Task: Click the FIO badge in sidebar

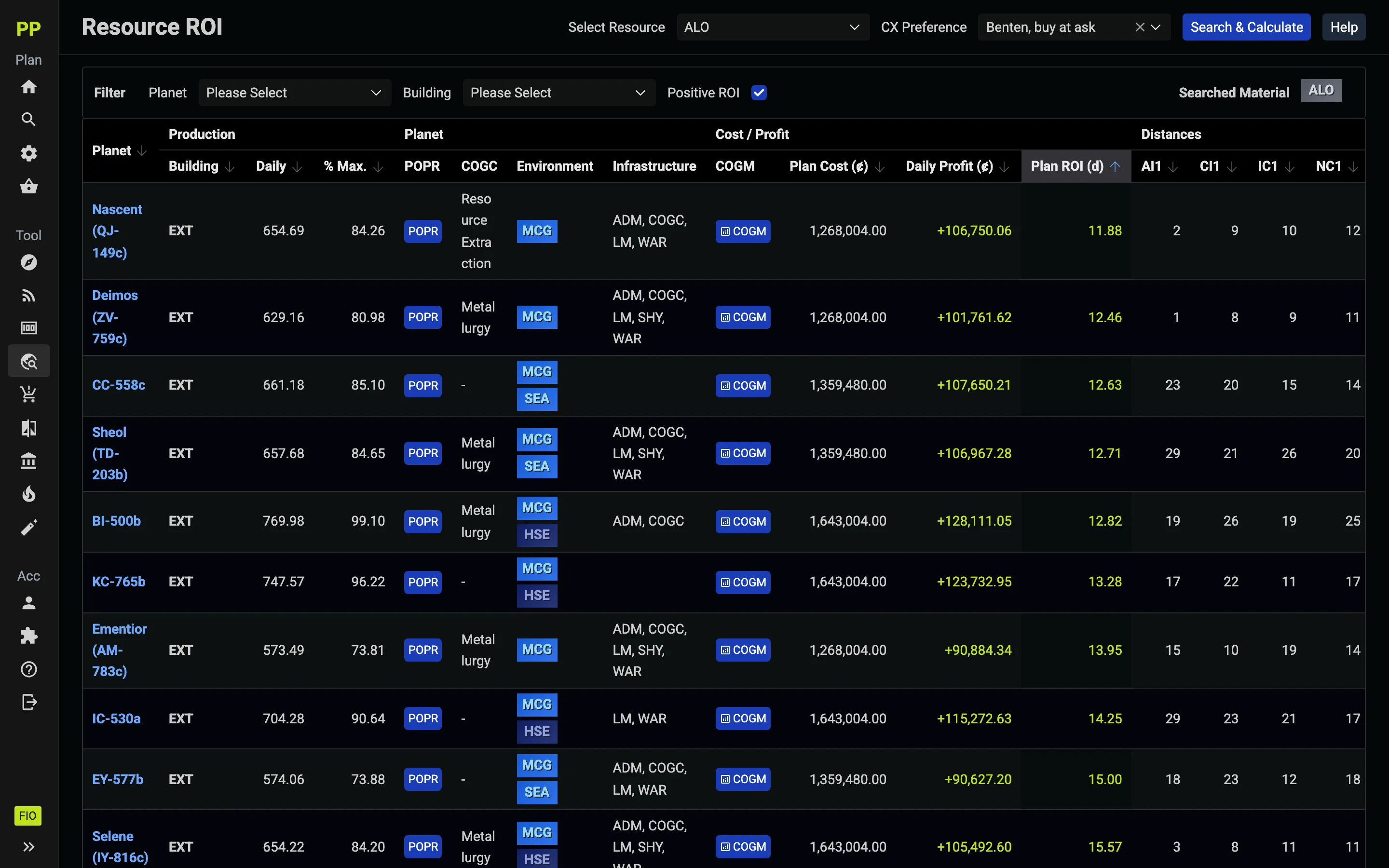Action: (x=27, y=816)
